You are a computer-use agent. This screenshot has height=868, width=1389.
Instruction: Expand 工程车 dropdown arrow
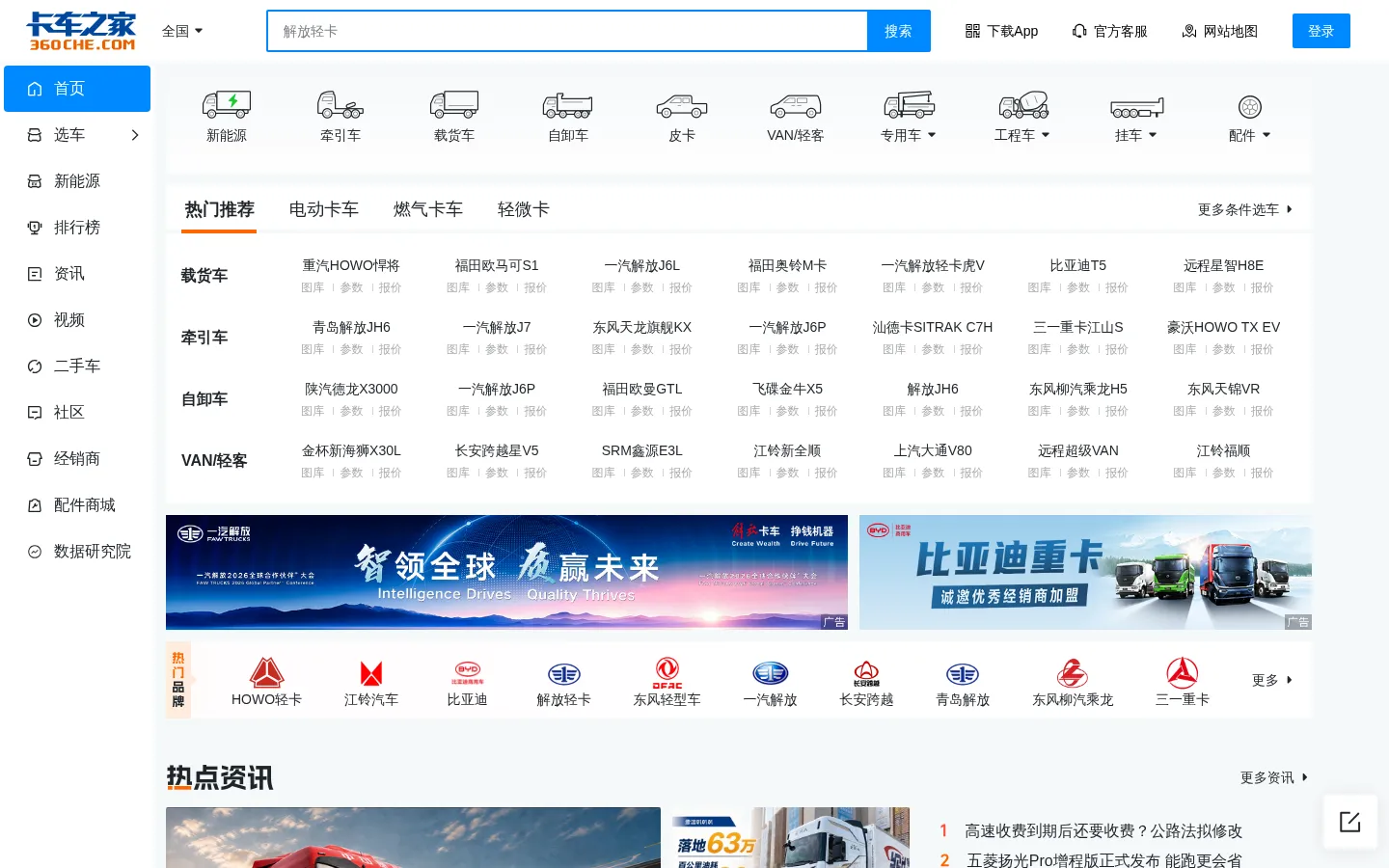pyautogui.click(x=1046, y=135)
